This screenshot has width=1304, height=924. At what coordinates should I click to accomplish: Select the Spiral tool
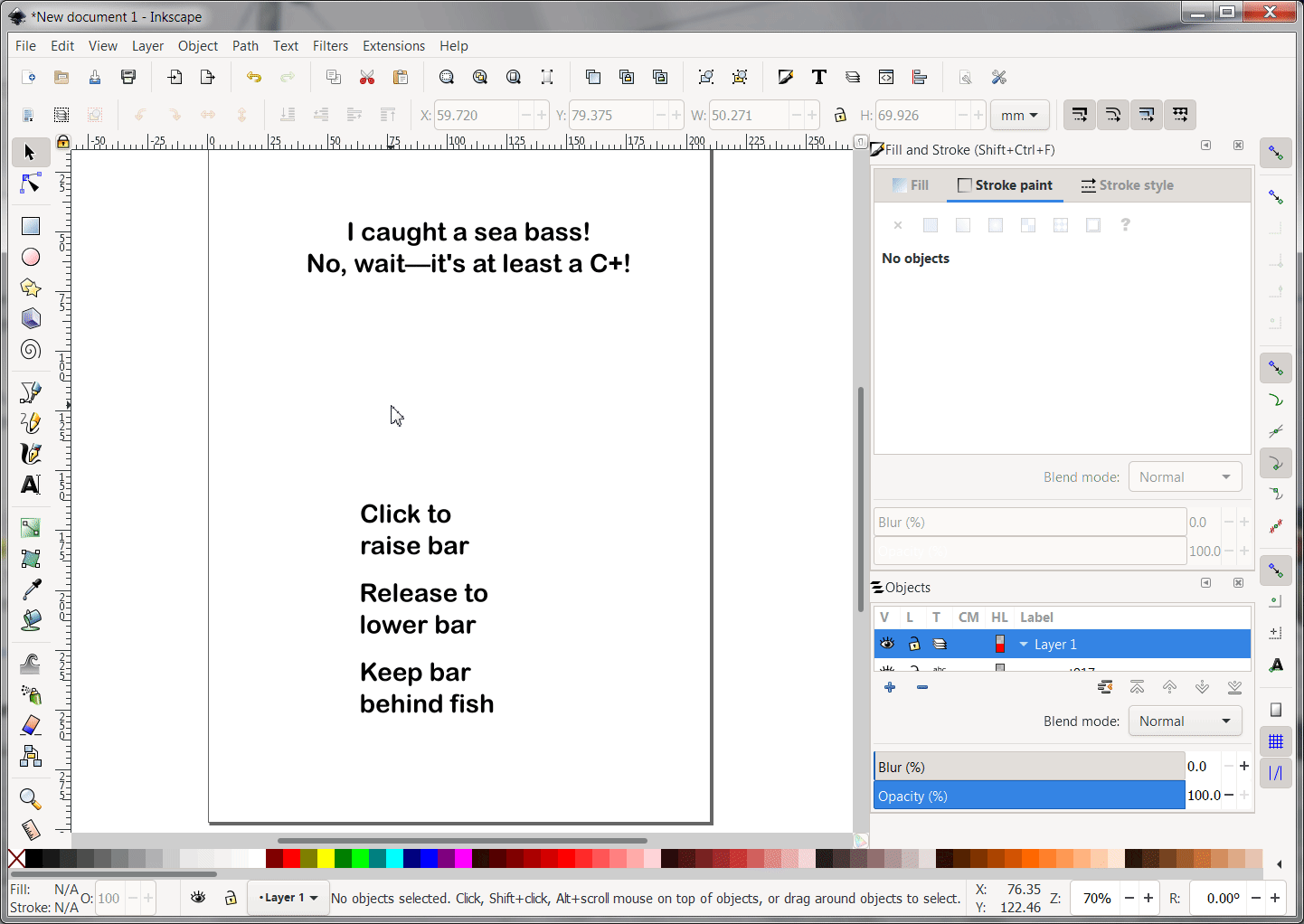(x=30, y=350)
